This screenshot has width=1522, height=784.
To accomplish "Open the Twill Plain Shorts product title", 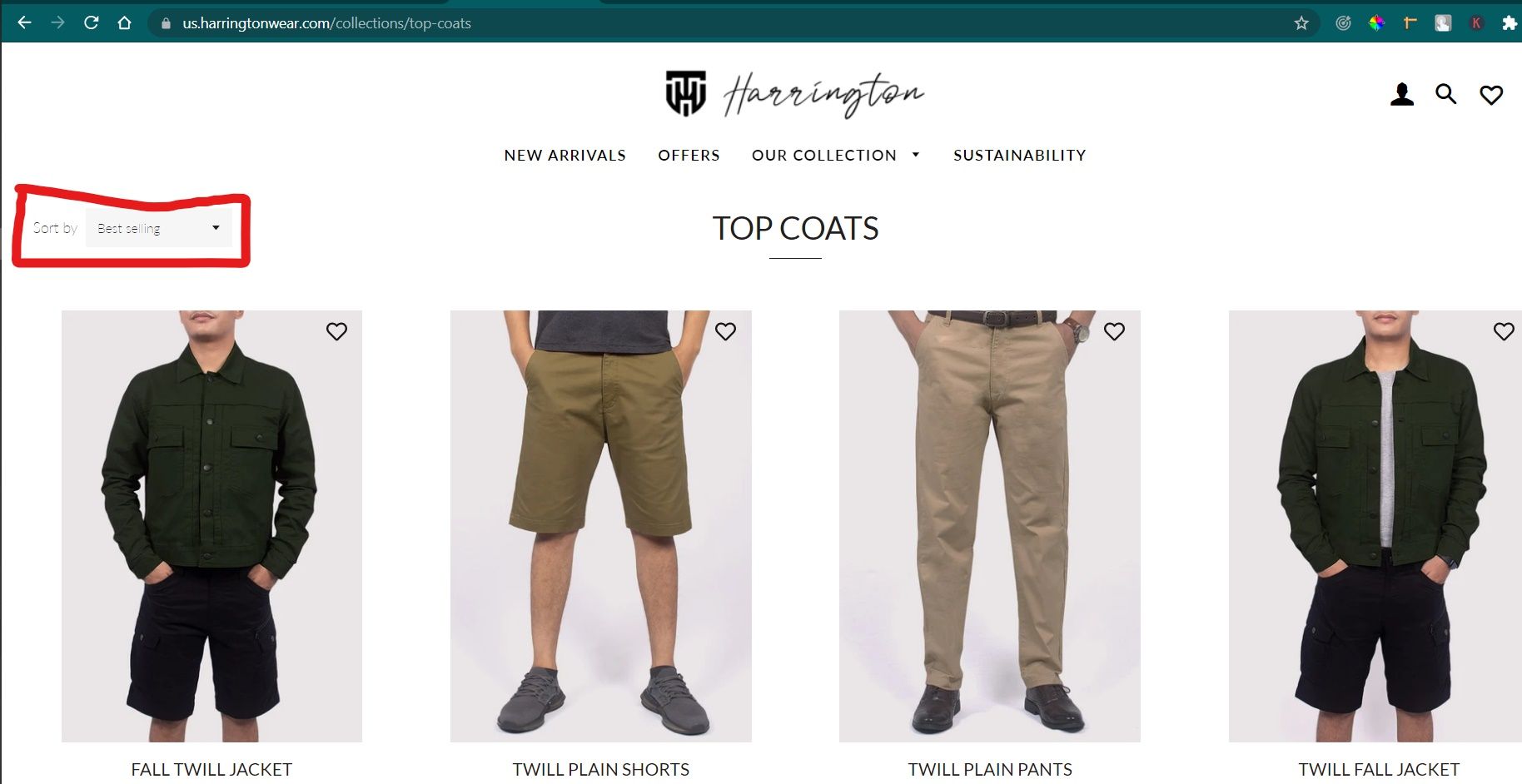I will [601, 770].
